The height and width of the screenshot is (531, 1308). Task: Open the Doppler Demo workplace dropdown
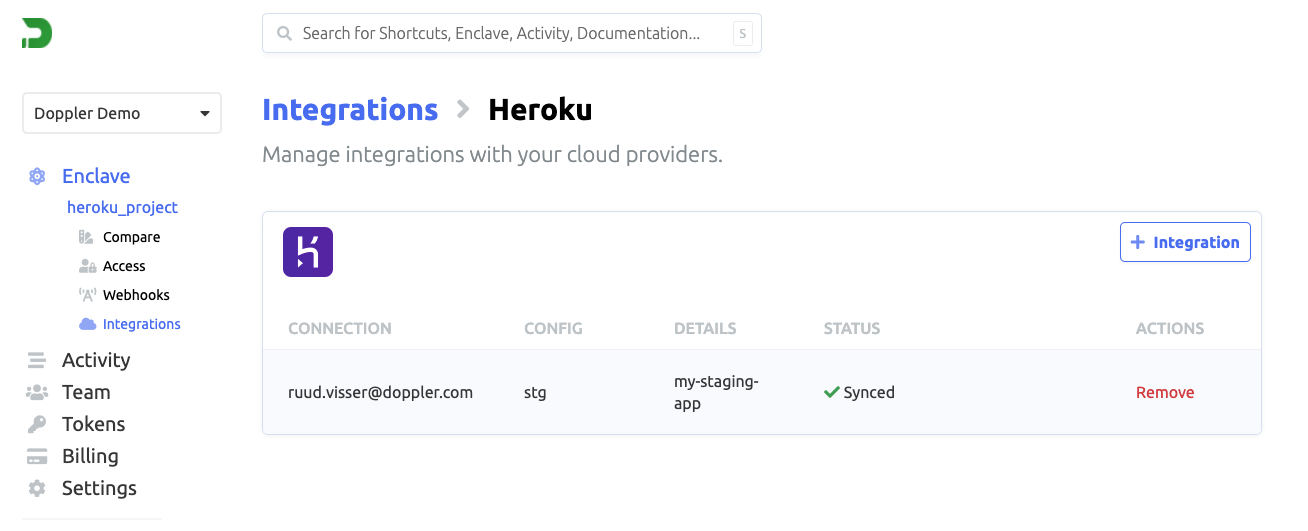pos(122,113)
